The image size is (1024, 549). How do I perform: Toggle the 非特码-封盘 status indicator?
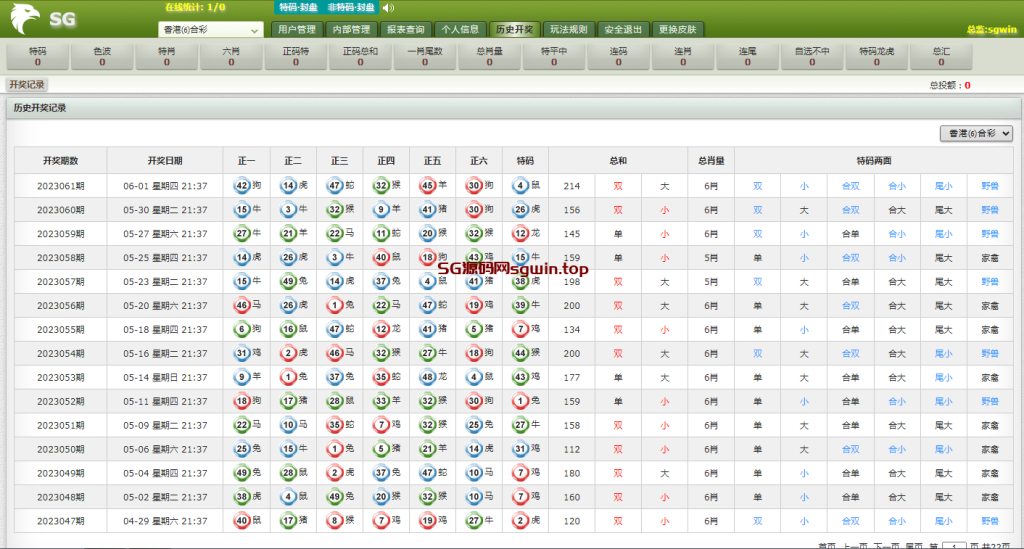click(352, 8)
